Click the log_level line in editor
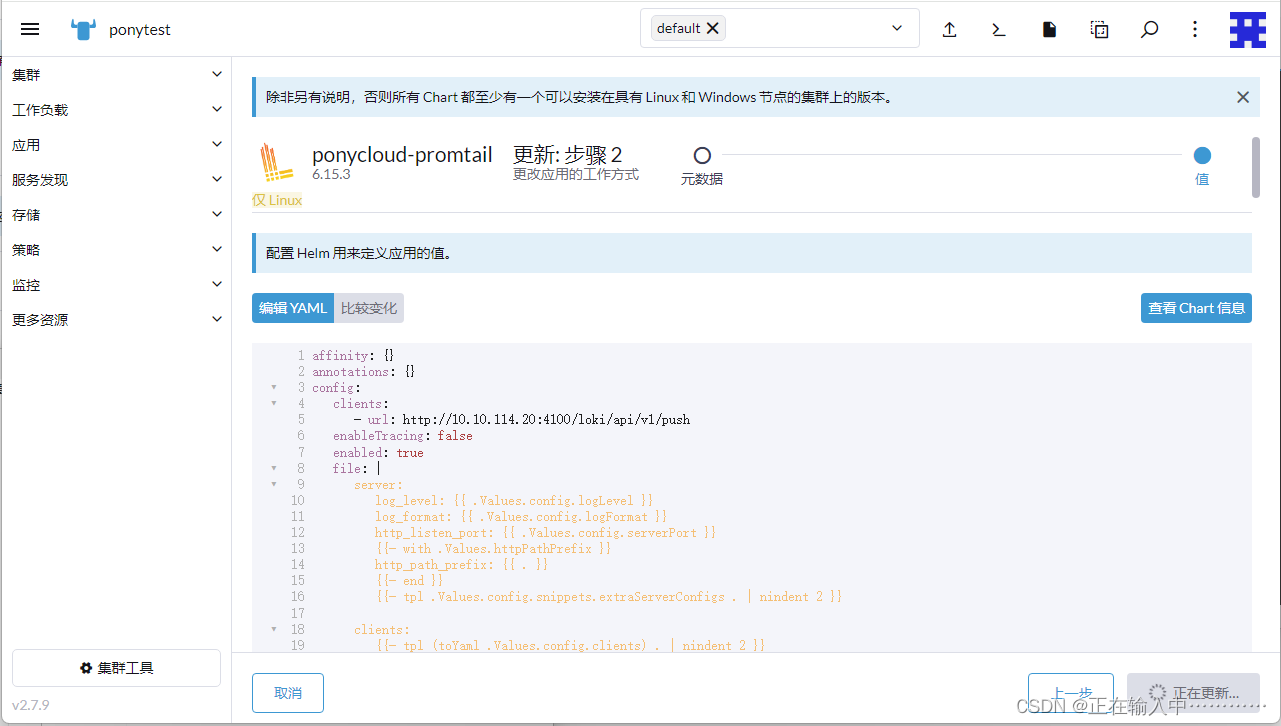Viewport: 1281px width, 726px height. pyautogui.click(x=514, y=500)
